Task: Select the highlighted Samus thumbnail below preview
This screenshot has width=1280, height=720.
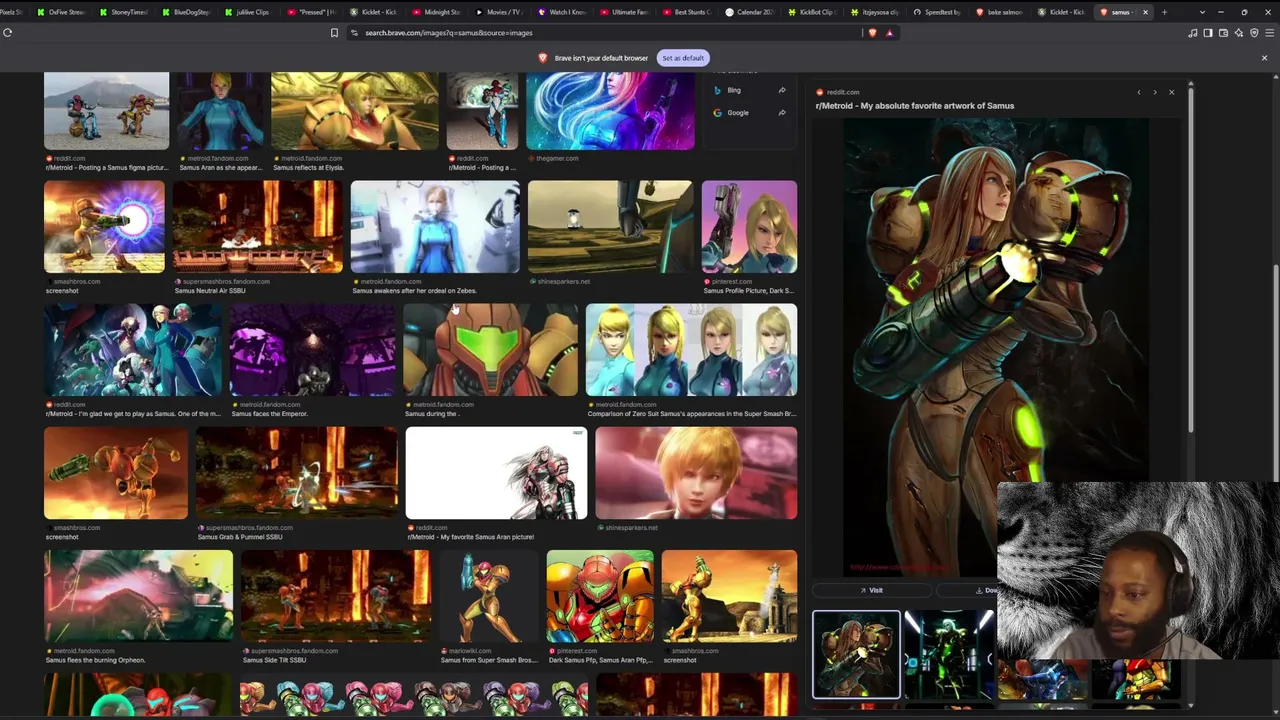Action: pos(856,654)
